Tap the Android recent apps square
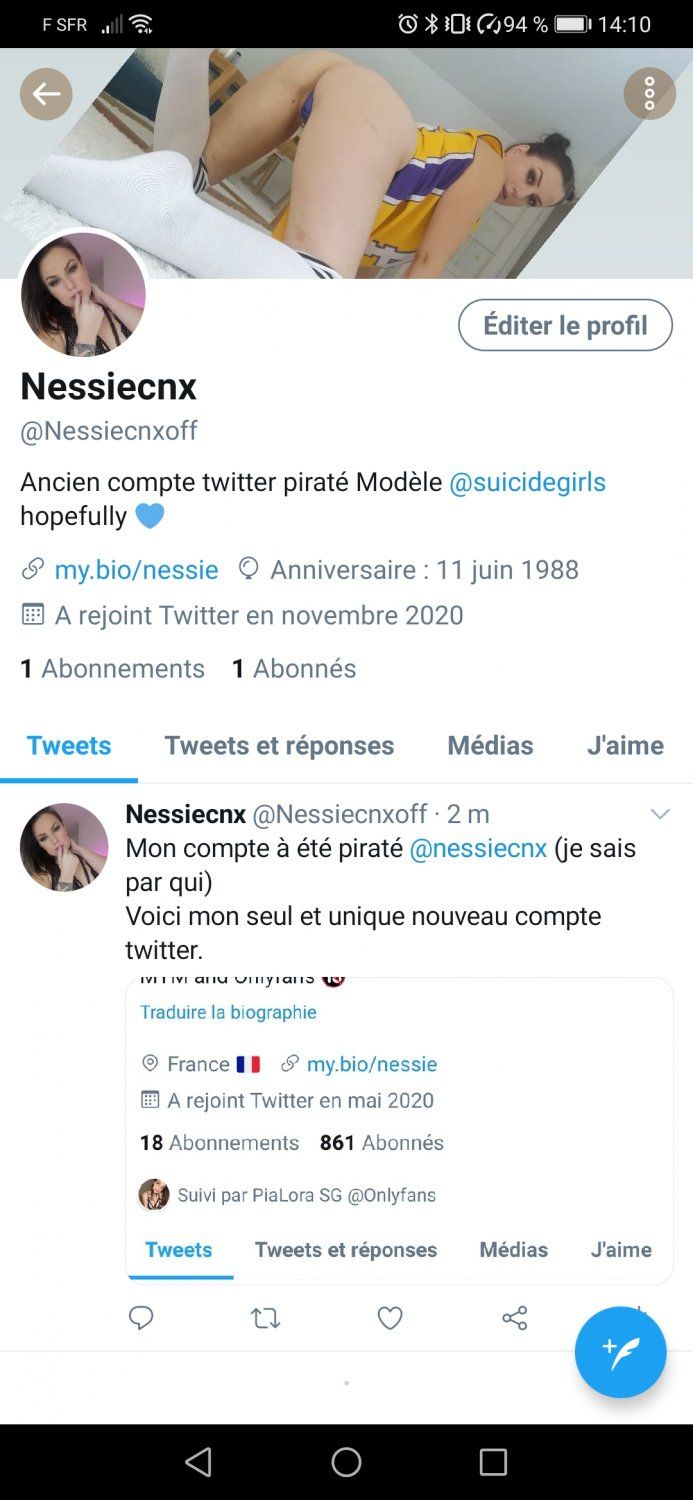Viewport: 693px width, 1500px height. coord(493,1463)
